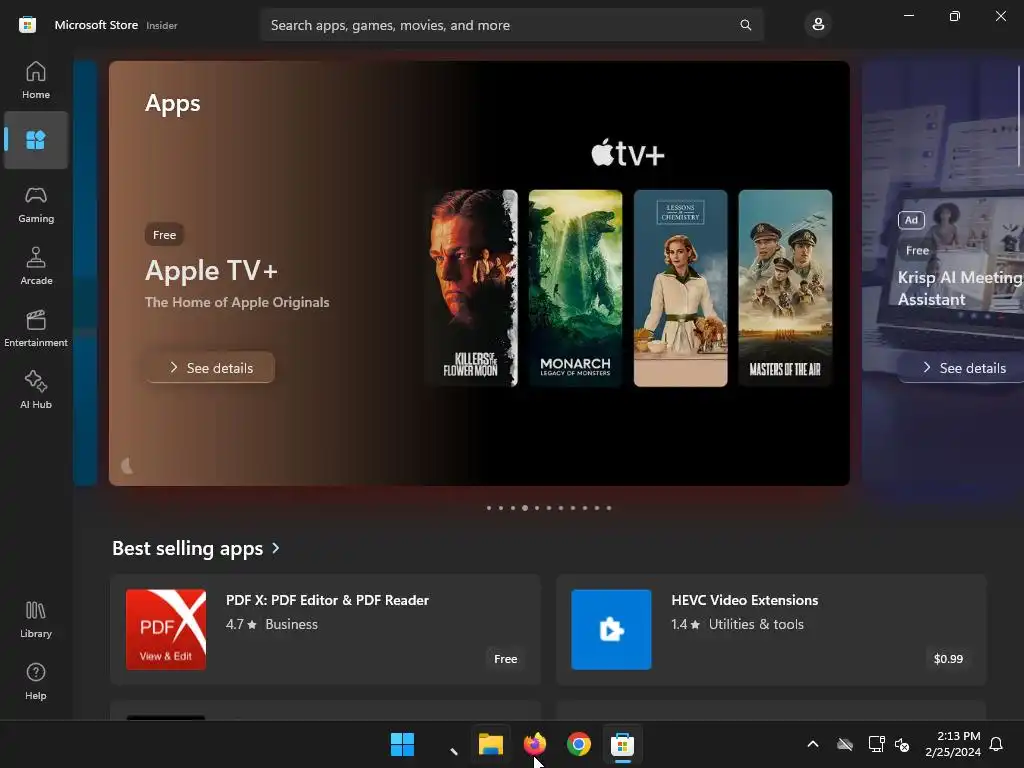
Task: Open File Explorer from the taskbar
Action: [490, 744]
